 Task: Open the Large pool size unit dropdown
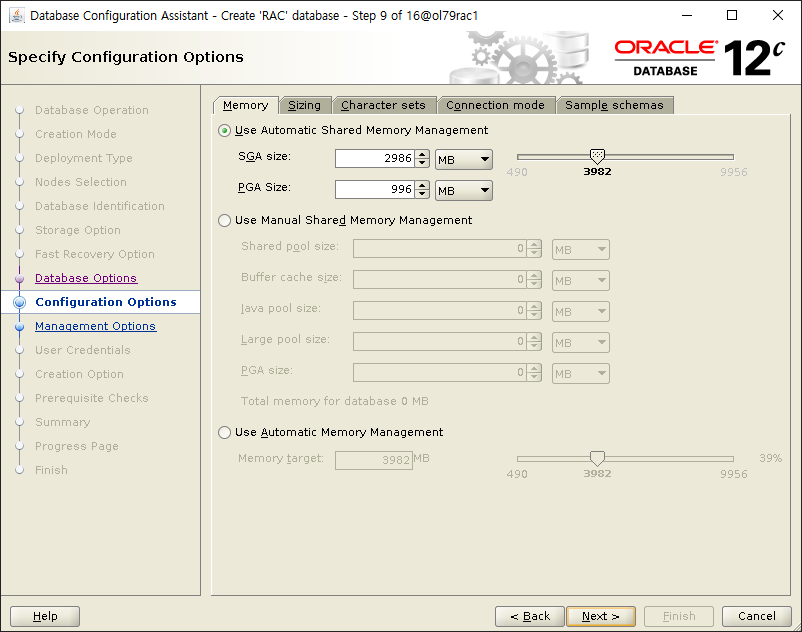point(581,343)
